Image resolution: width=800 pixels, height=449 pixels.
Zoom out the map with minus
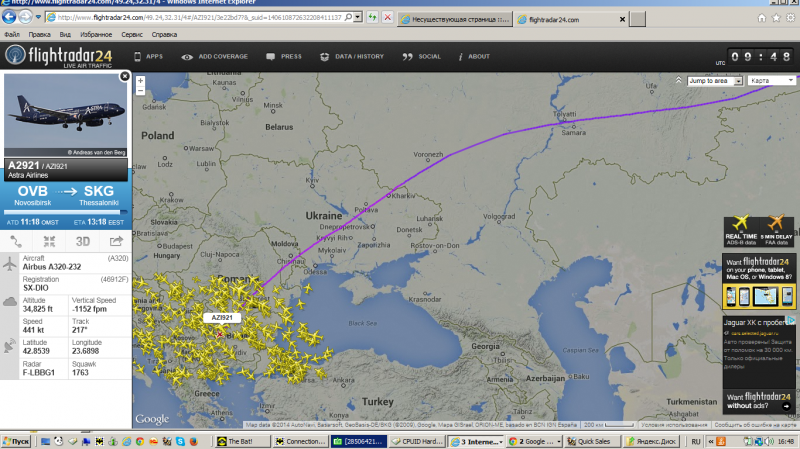click(140, 91)
